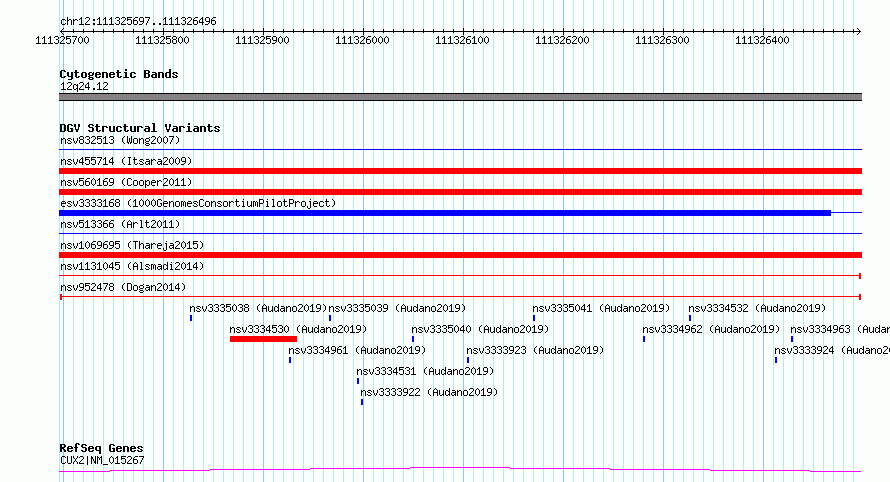Click ruler position label 111326000

click(x=362, y=40)
